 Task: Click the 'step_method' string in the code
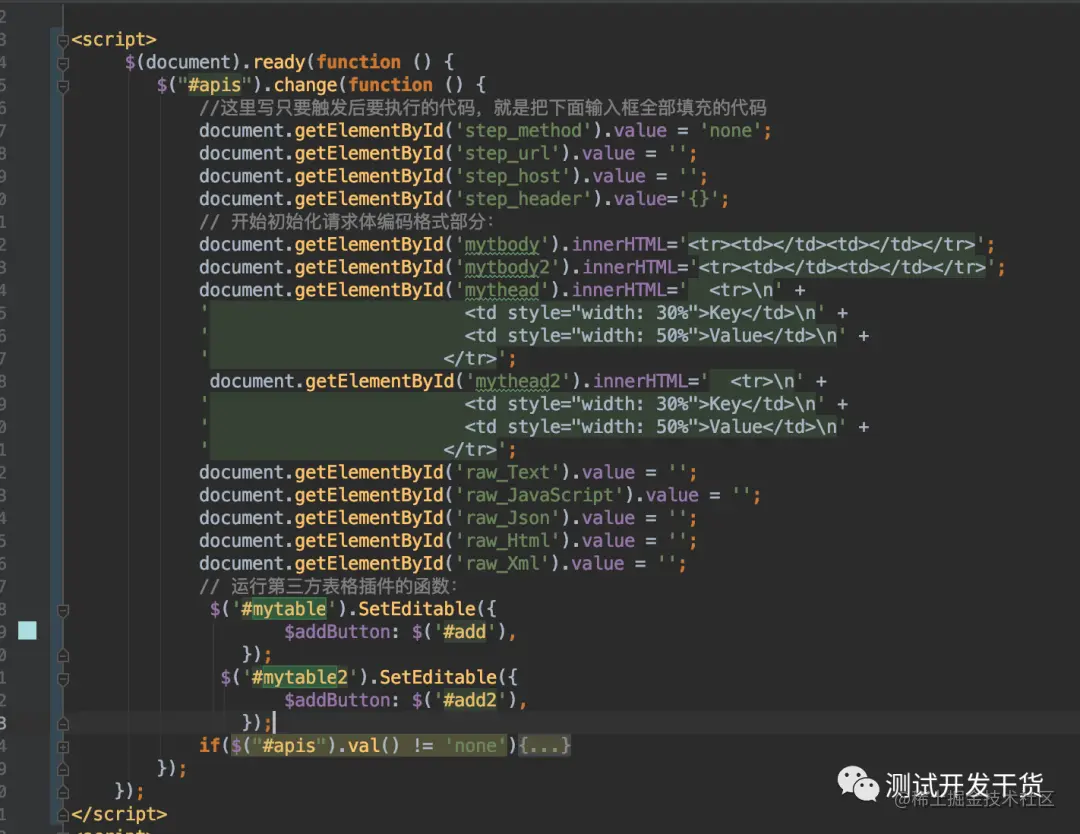coord(523,130)
